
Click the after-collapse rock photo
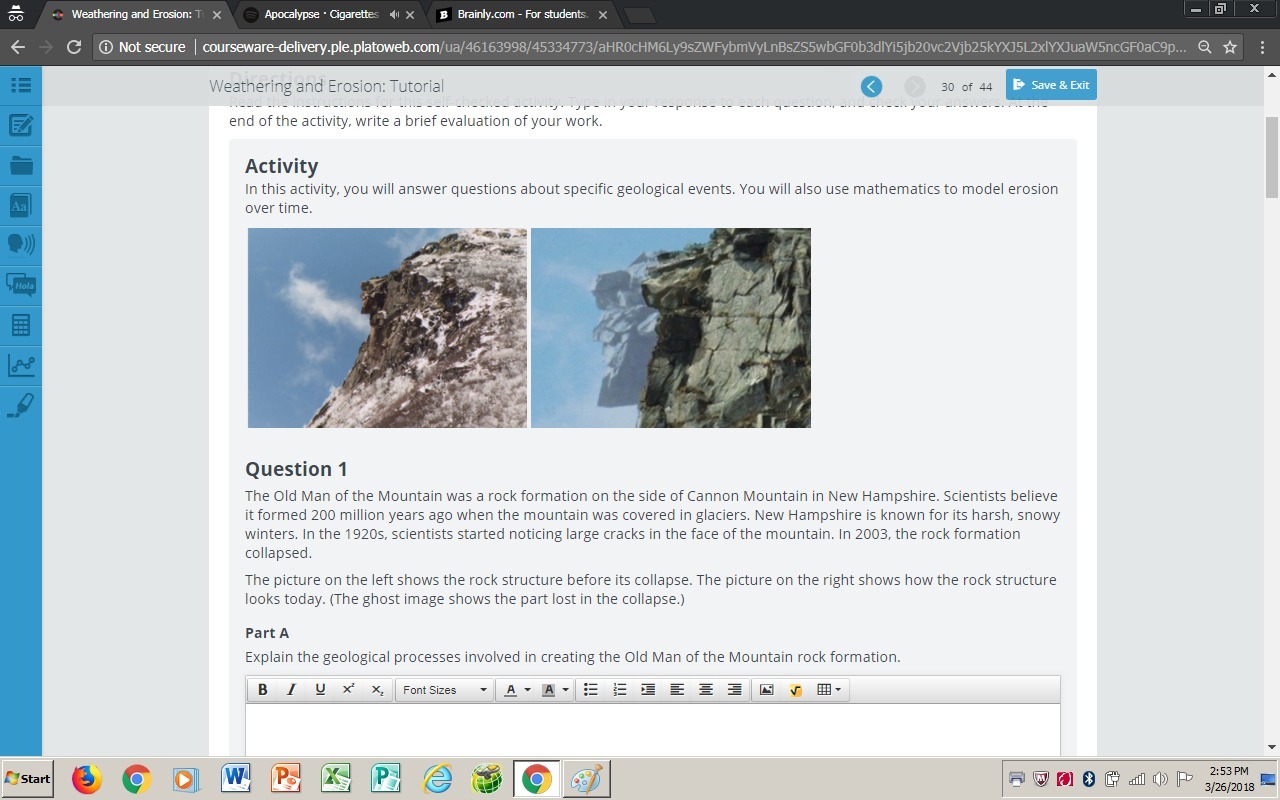671,328
